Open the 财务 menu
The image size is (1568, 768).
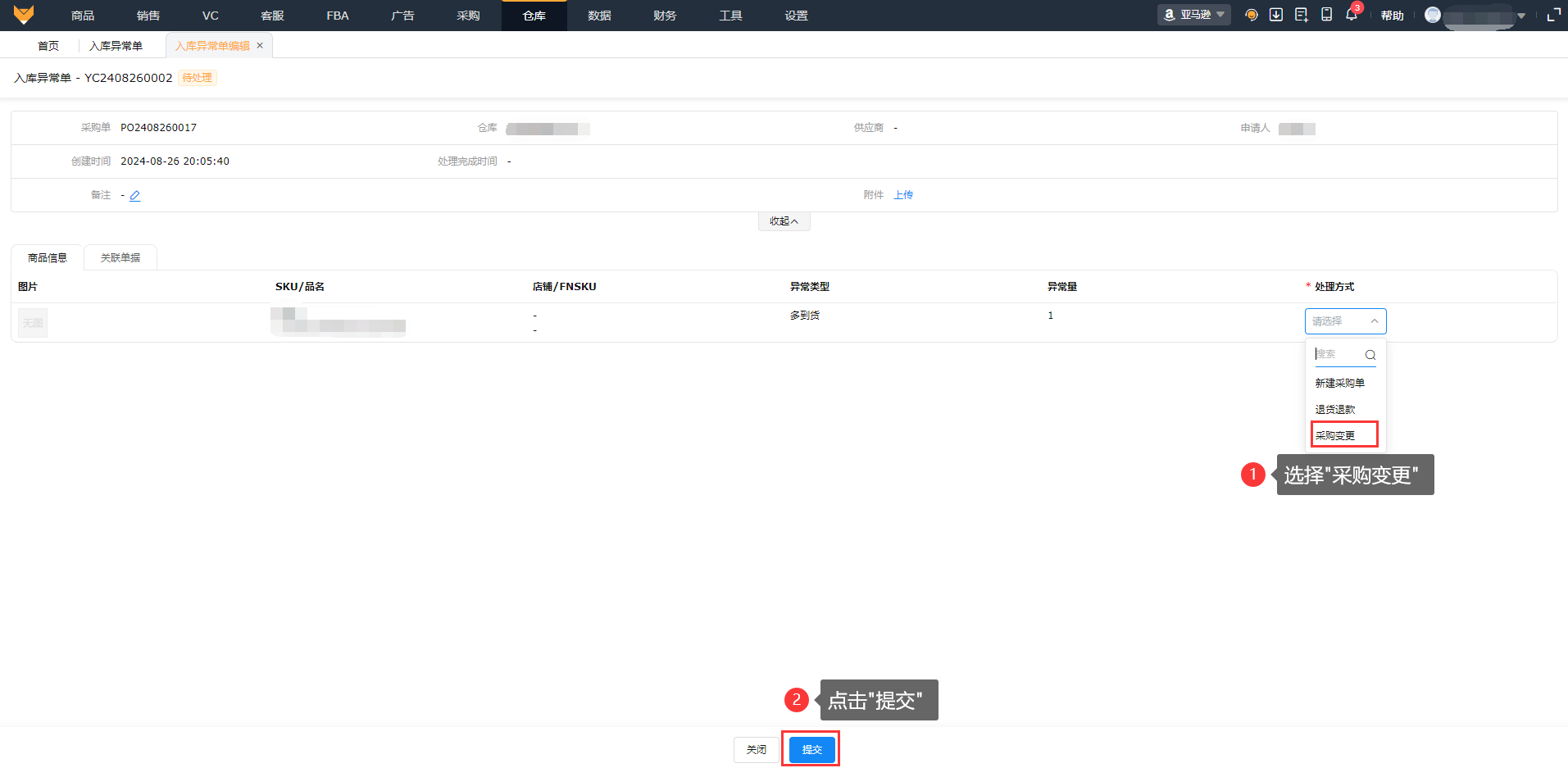tap(665, 16)
